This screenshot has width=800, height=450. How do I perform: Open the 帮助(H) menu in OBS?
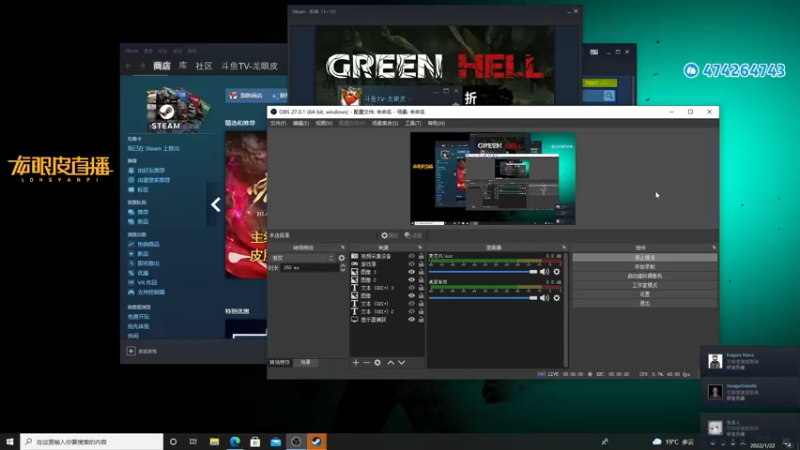point(436,123)
